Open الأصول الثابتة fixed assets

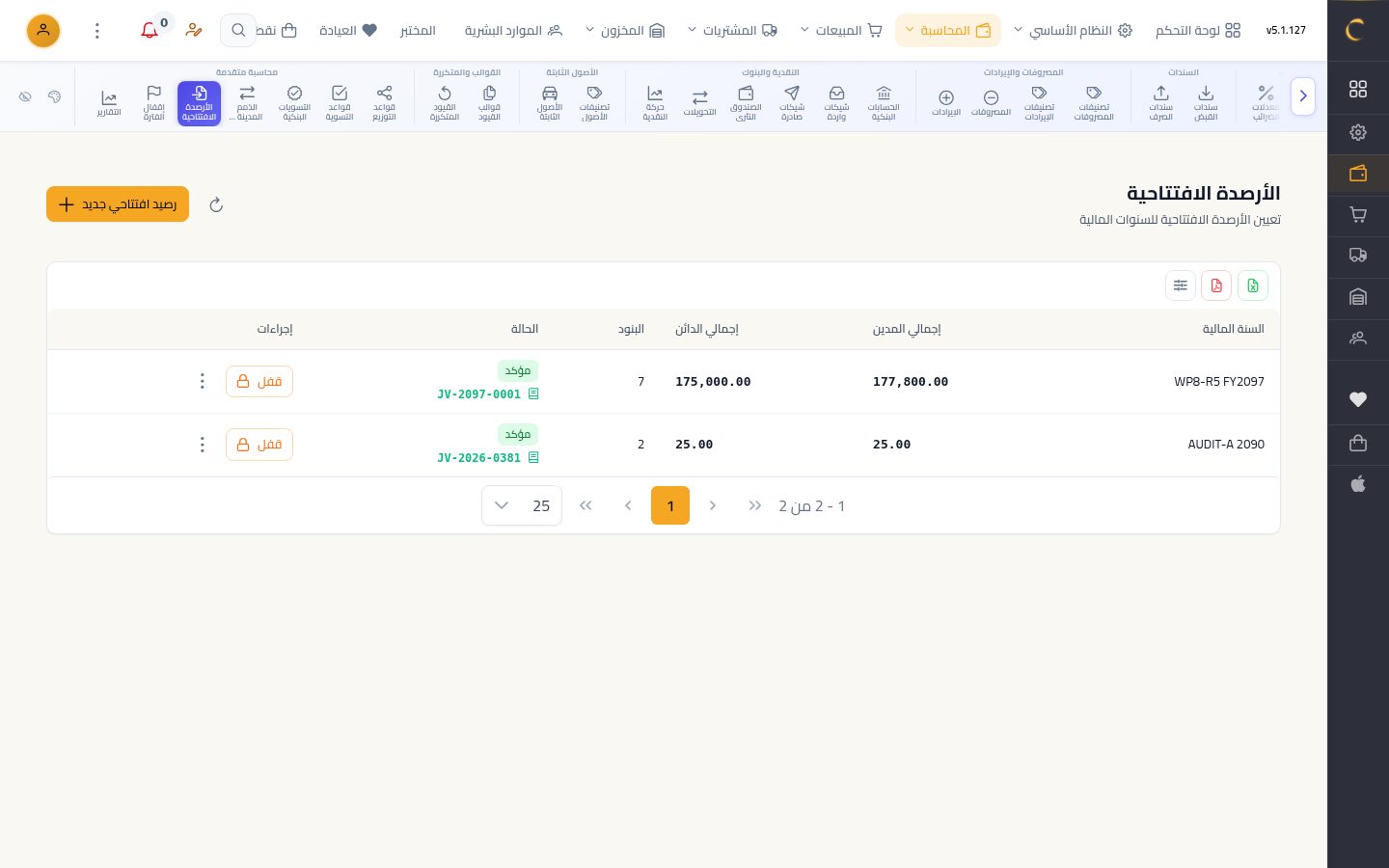[x=550, y=103]
